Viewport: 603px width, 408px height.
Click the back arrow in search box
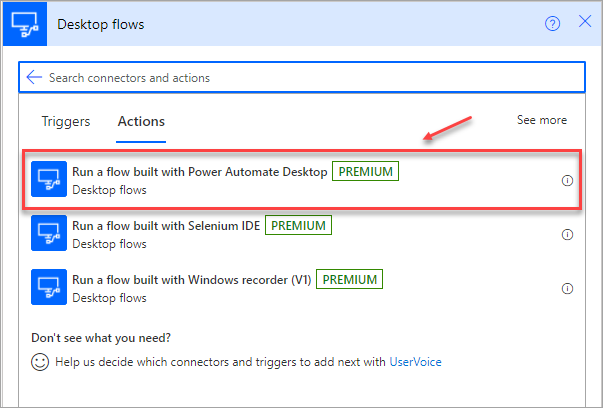pos(34,77)
